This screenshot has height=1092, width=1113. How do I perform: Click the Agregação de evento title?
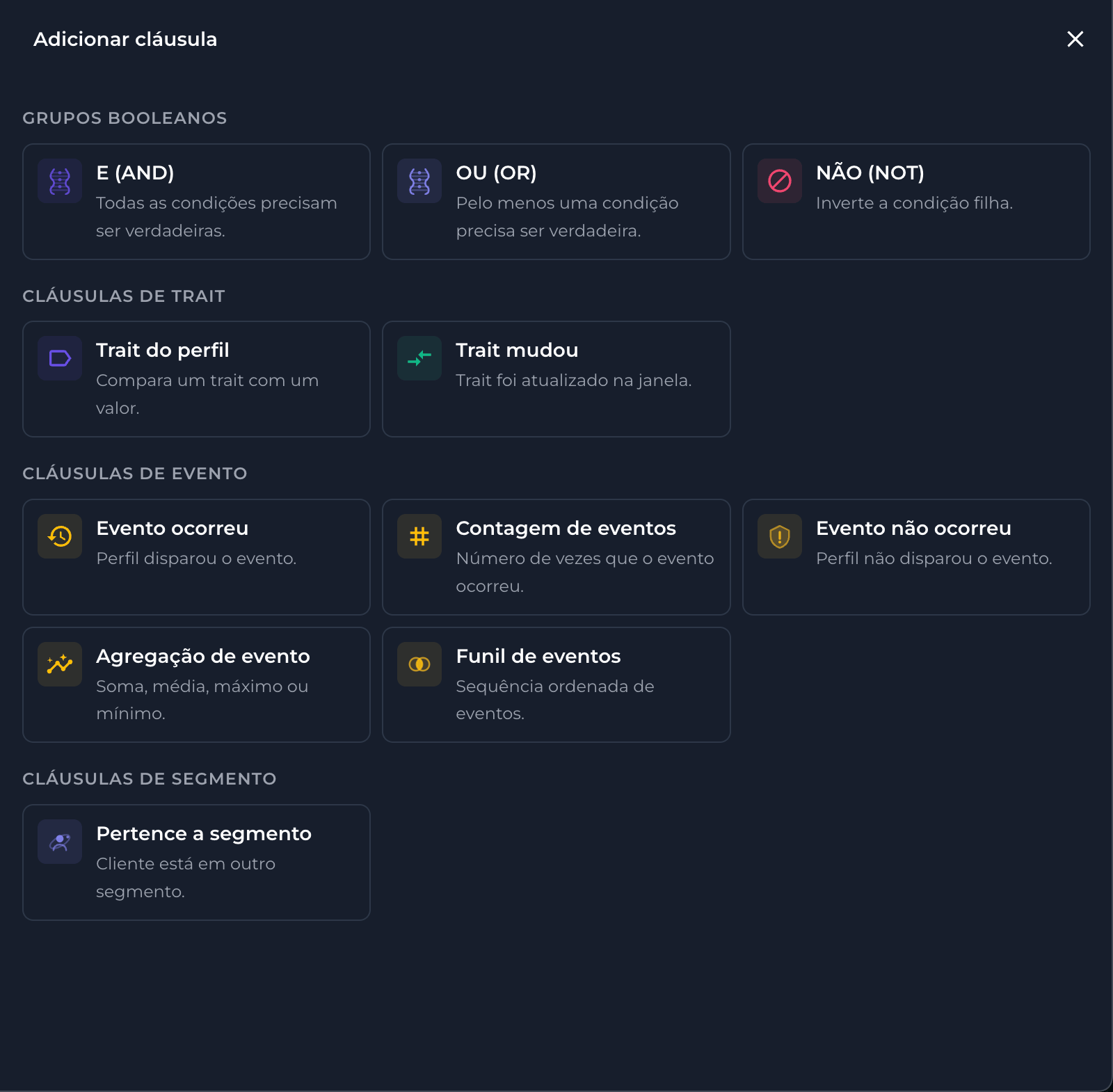tap(203, 656)
